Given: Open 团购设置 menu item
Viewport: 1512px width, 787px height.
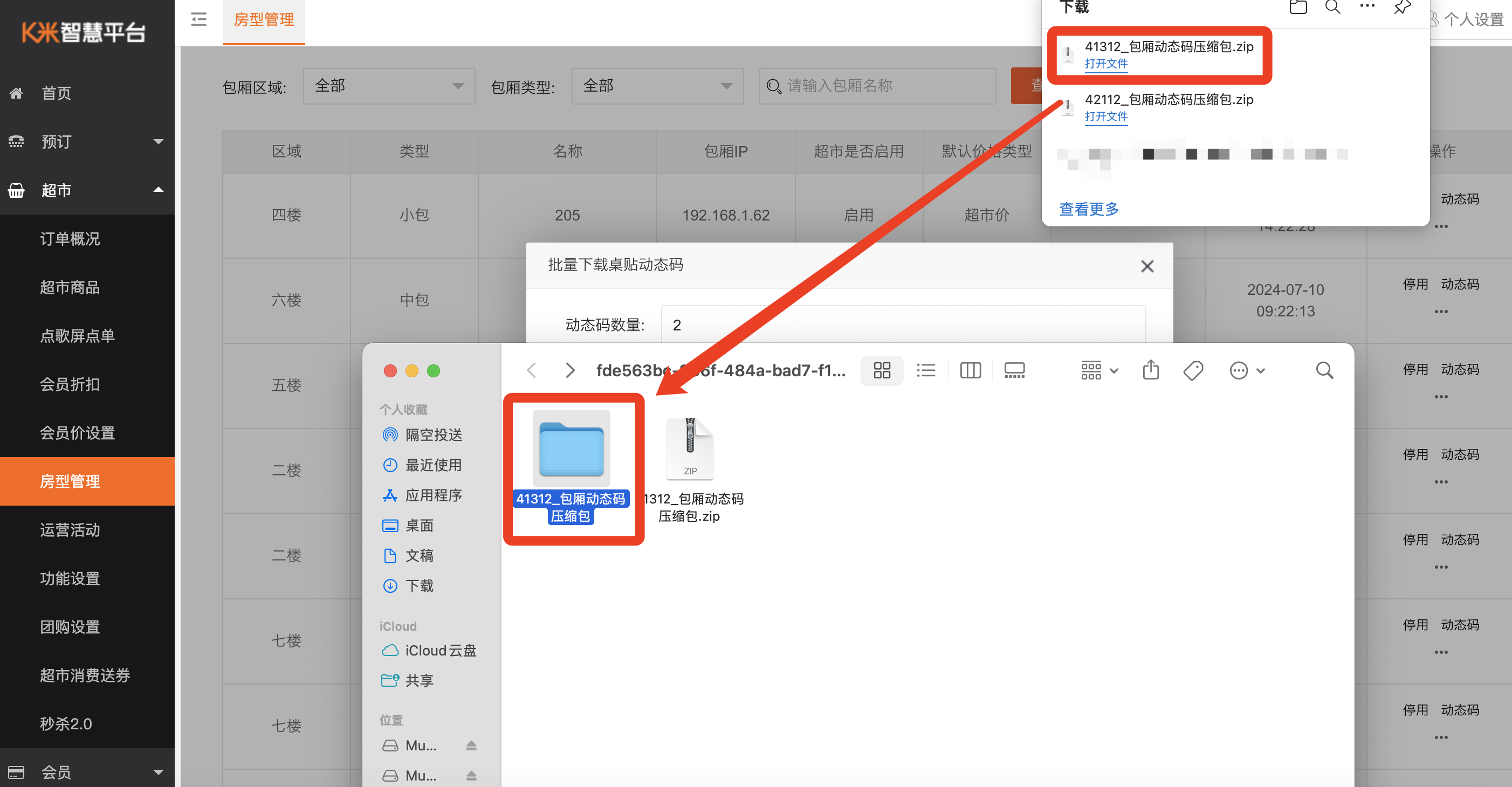Looking at the screenshot, I should click(70, 627).
